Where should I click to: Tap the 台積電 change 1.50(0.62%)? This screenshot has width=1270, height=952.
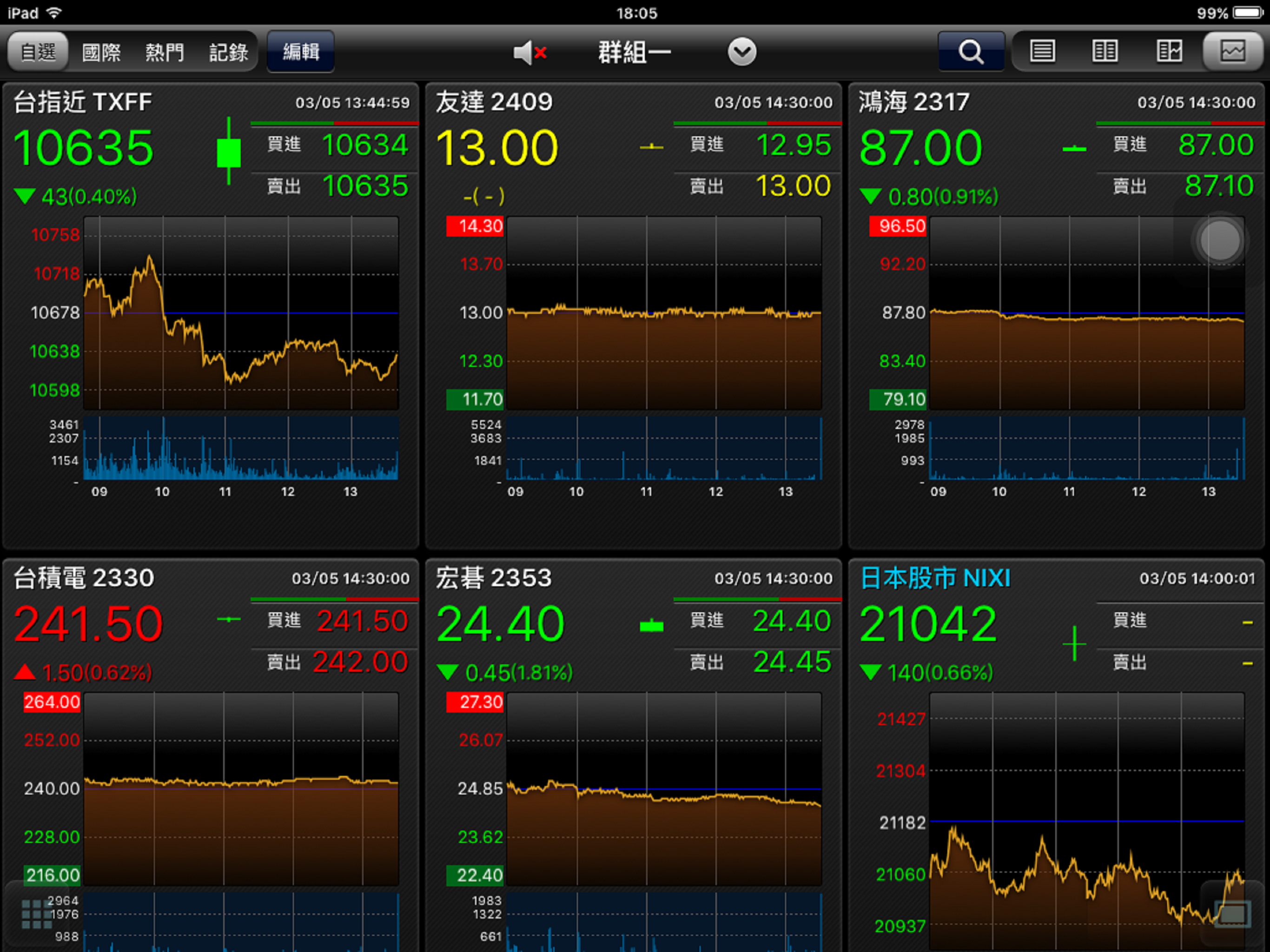coord(83,672)
